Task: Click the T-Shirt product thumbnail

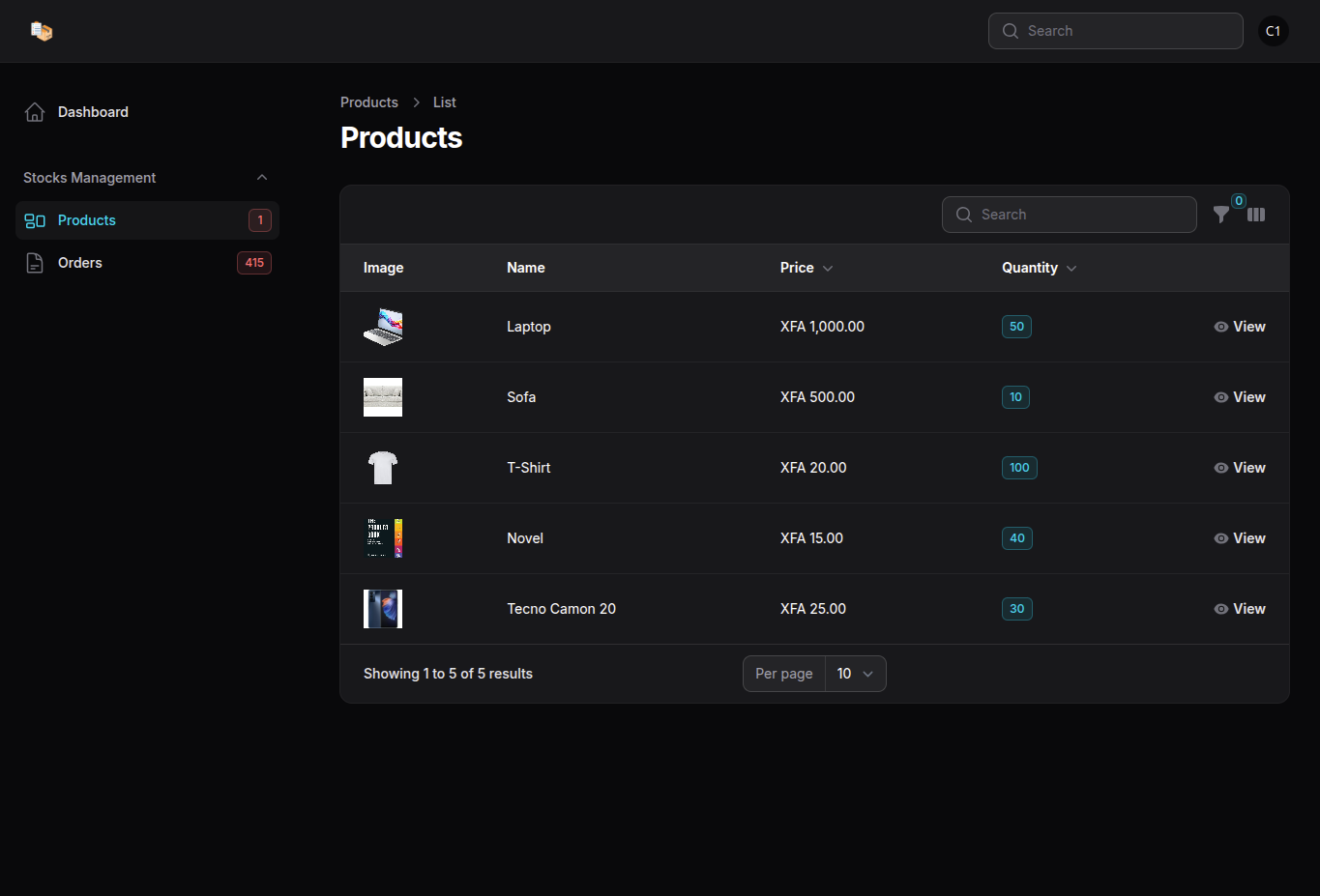Action: pos(383,468)
